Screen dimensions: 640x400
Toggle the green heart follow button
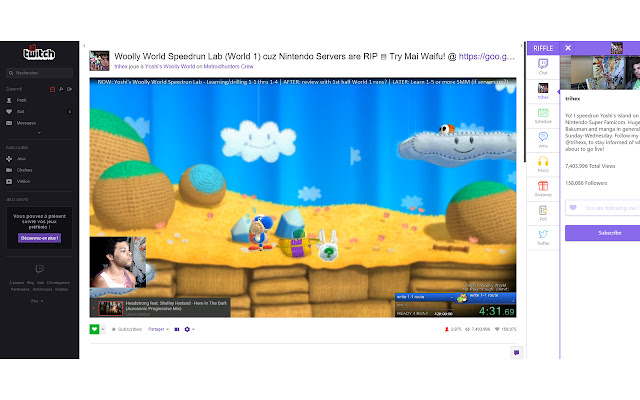click(94, 329)
